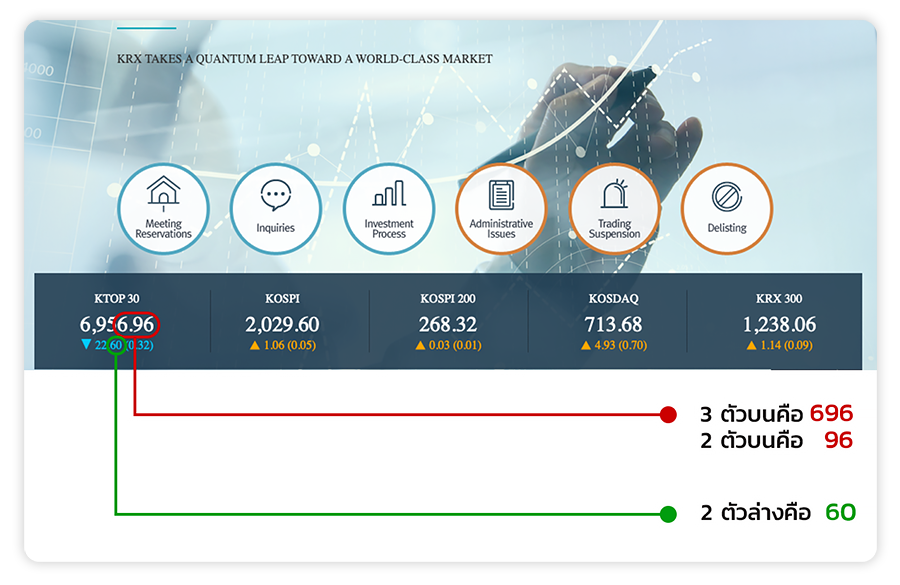900x585 pixels.
Task: Select the KOSPI 200 index label
Action: click(448, 299)
